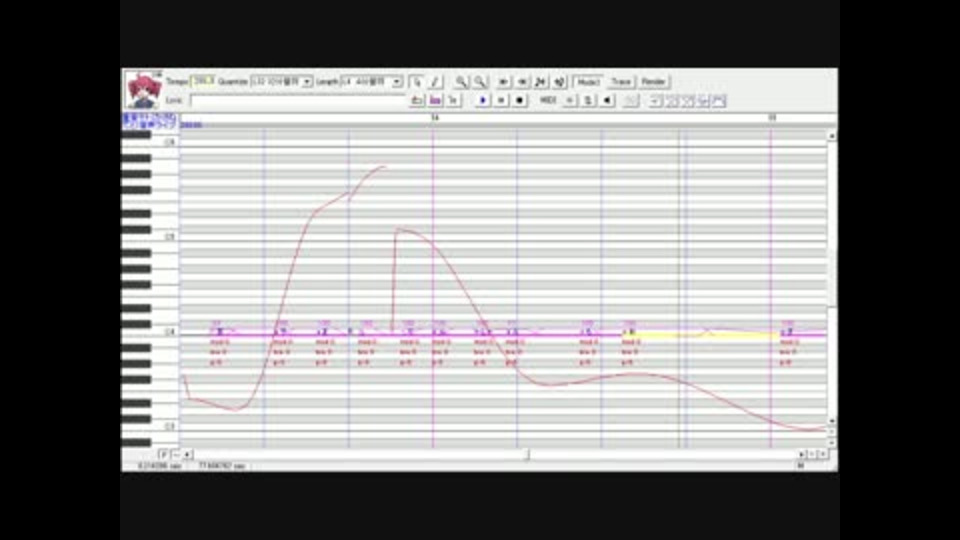Viewport: 960px width, 540px height.
Task: Click into the Lyric input field
Action: tap(298, 100)
